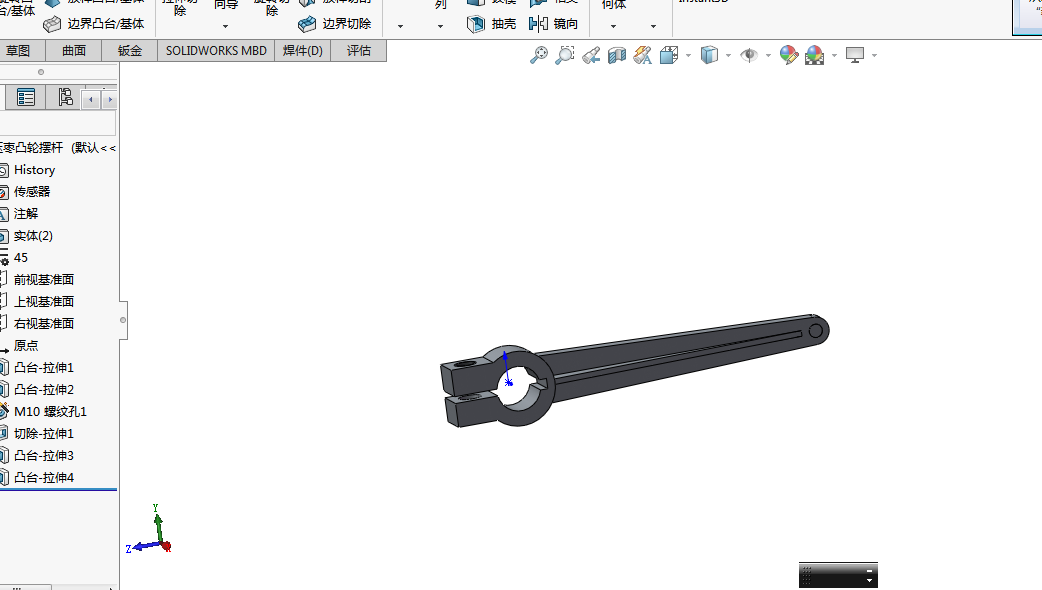The width and height of the screenshot is (1042, 590).
Task: Click the feature tree panel collapse handle
Action: click(123, 320)
